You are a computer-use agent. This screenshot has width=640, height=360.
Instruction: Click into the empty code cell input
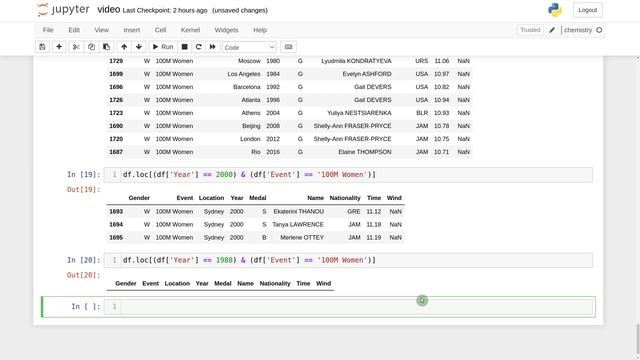pos(357,307)
